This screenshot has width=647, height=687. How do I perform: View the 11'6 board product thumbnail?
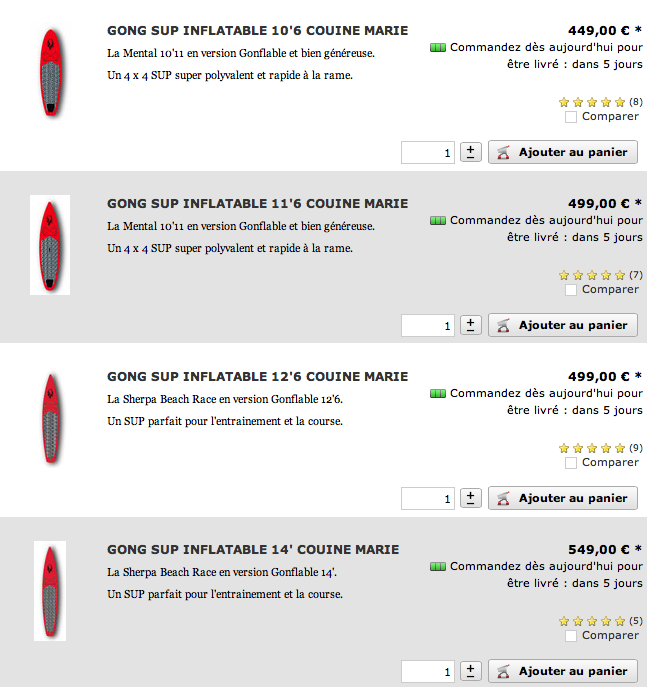click(x=50, y=245)
